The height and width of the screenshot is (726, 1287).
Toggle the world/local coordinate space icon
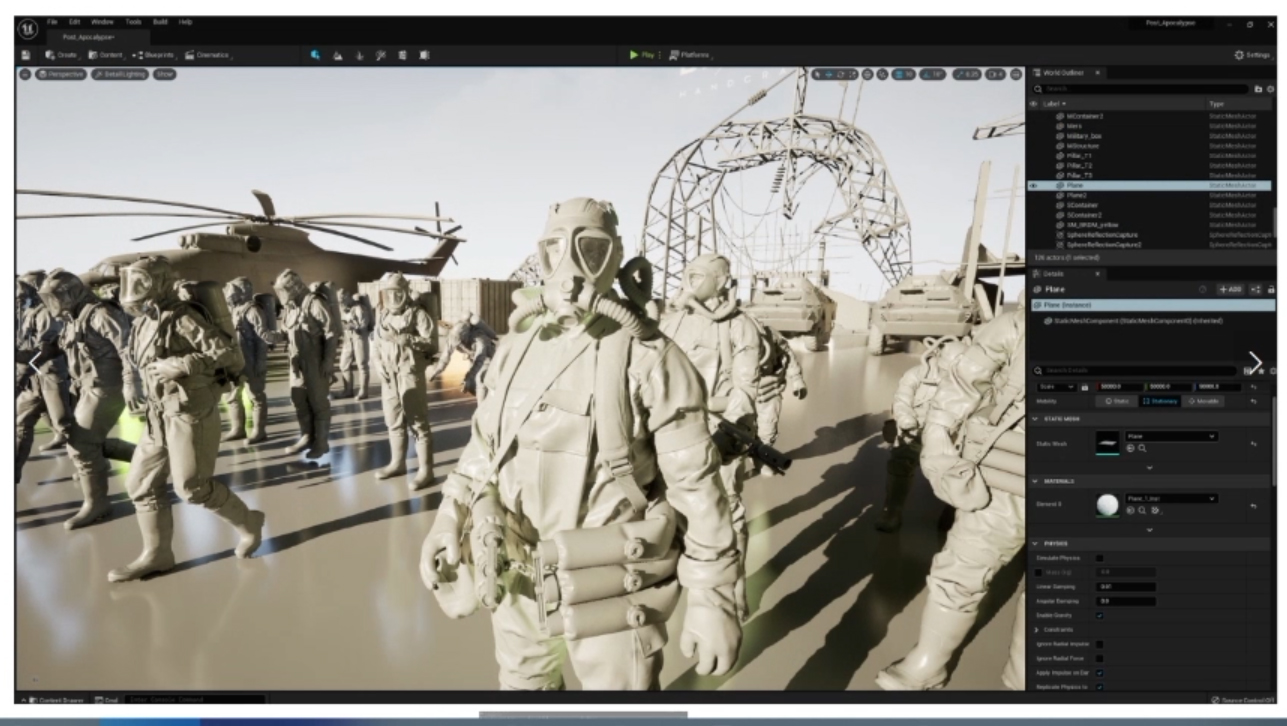click(870, 74)
